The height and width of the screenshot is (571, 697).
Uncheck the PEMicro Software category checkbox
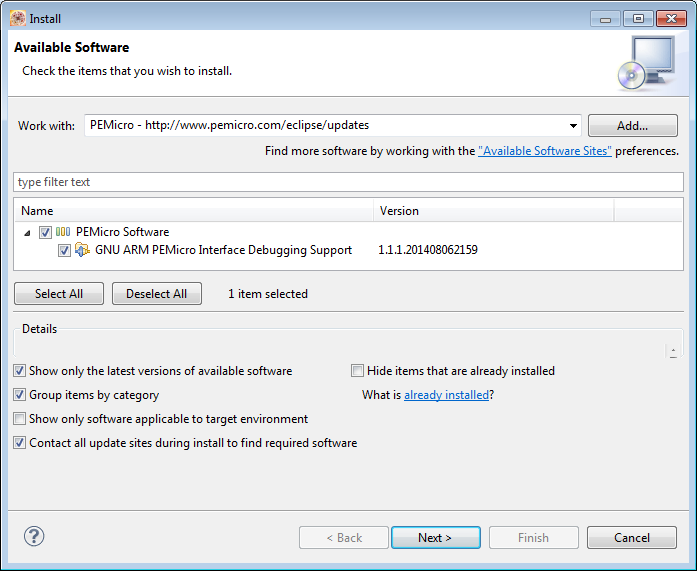[x=45, y=232]
